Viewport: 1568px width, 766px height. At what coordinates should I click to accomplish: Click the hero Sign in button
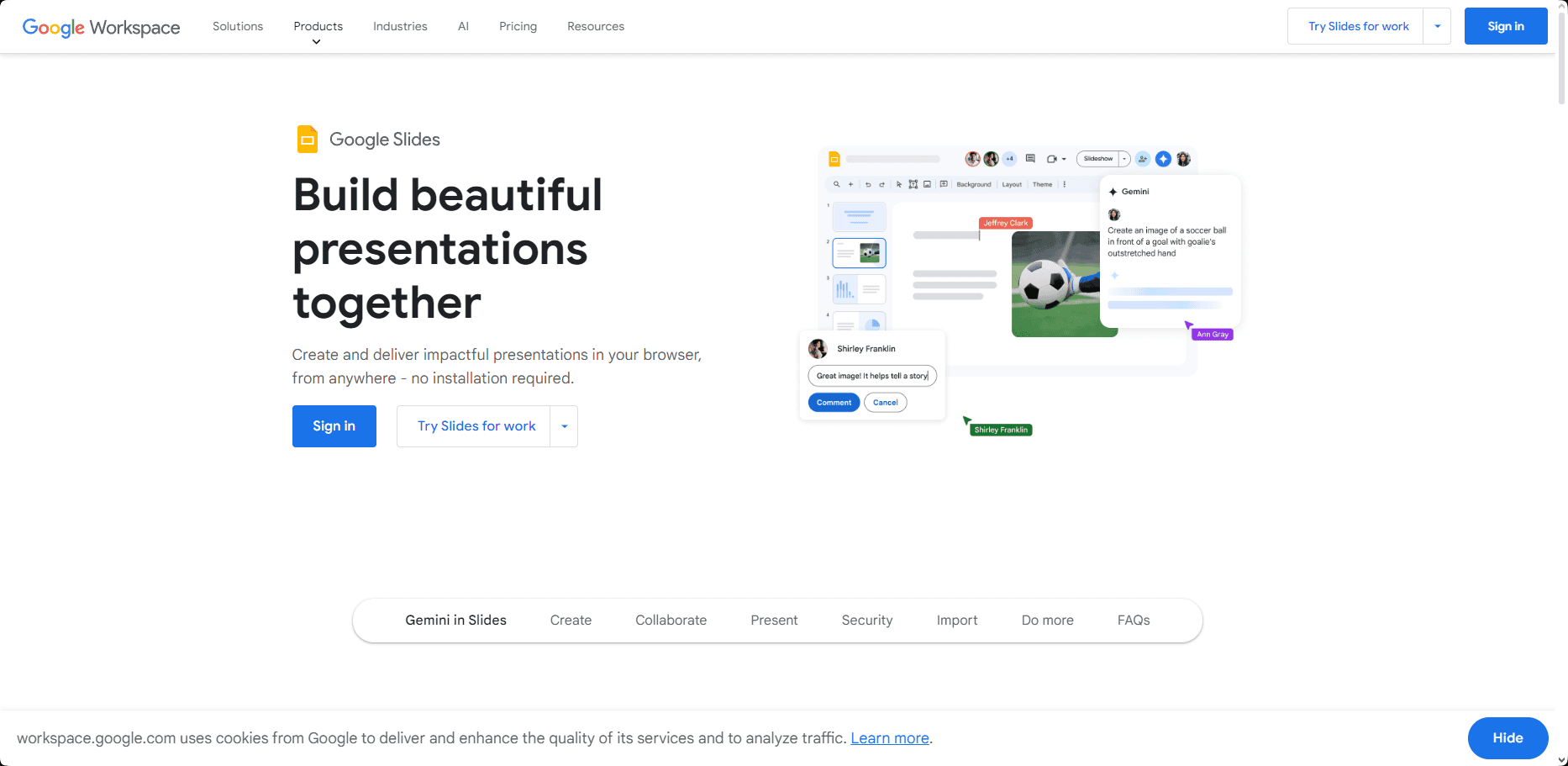tap(334, 426)
